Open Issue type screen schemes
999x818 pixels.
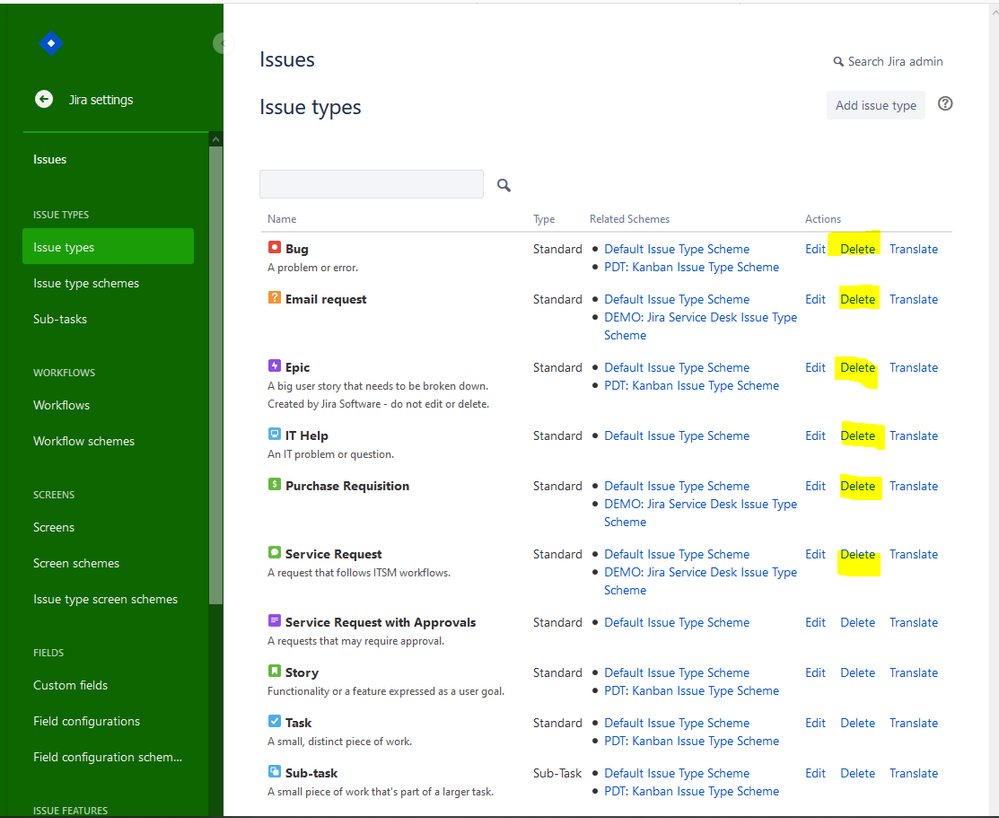[x=105, y=599]
